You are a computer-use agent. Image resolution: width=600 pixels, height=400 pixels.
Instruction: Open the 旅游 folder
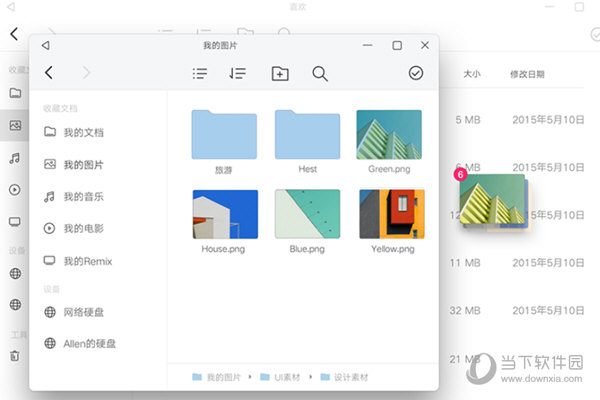[224, 134]
